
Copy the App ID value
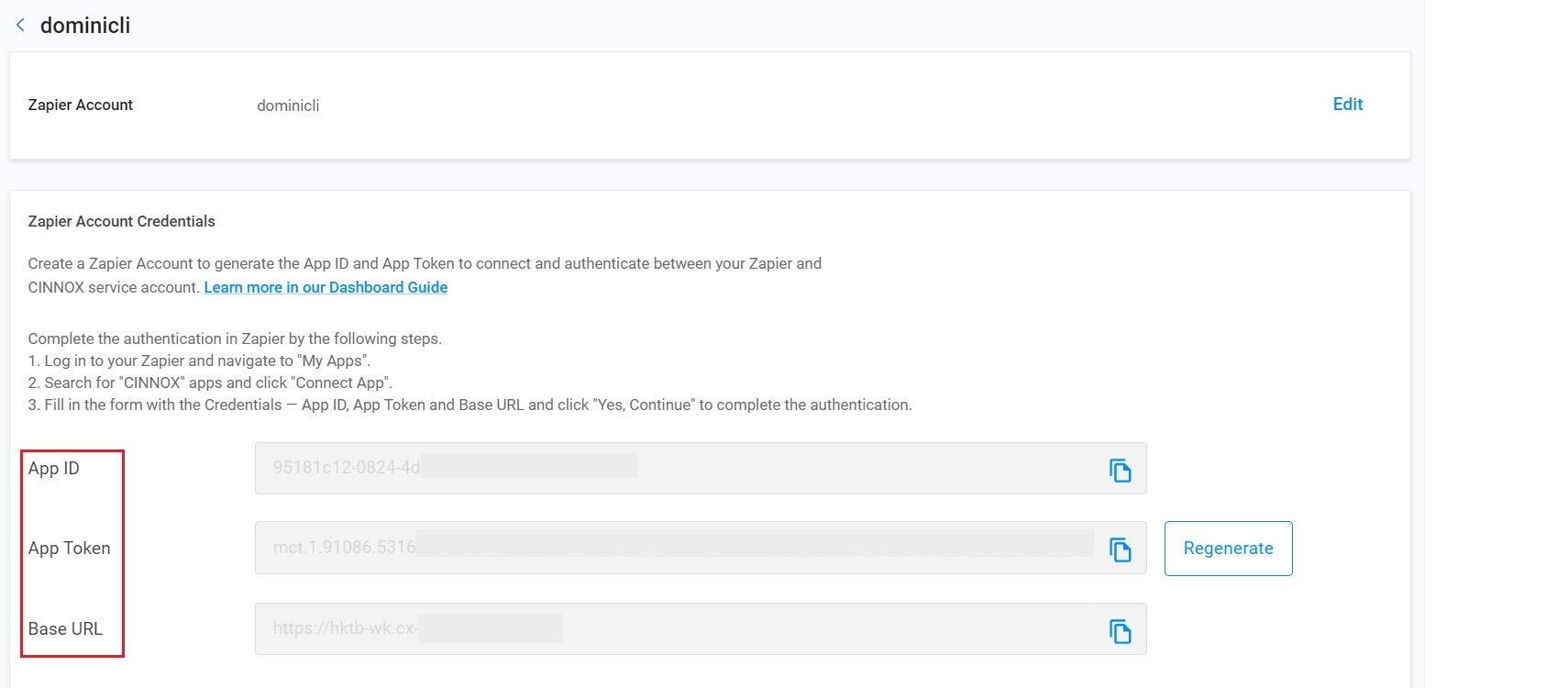[1120, 470]
